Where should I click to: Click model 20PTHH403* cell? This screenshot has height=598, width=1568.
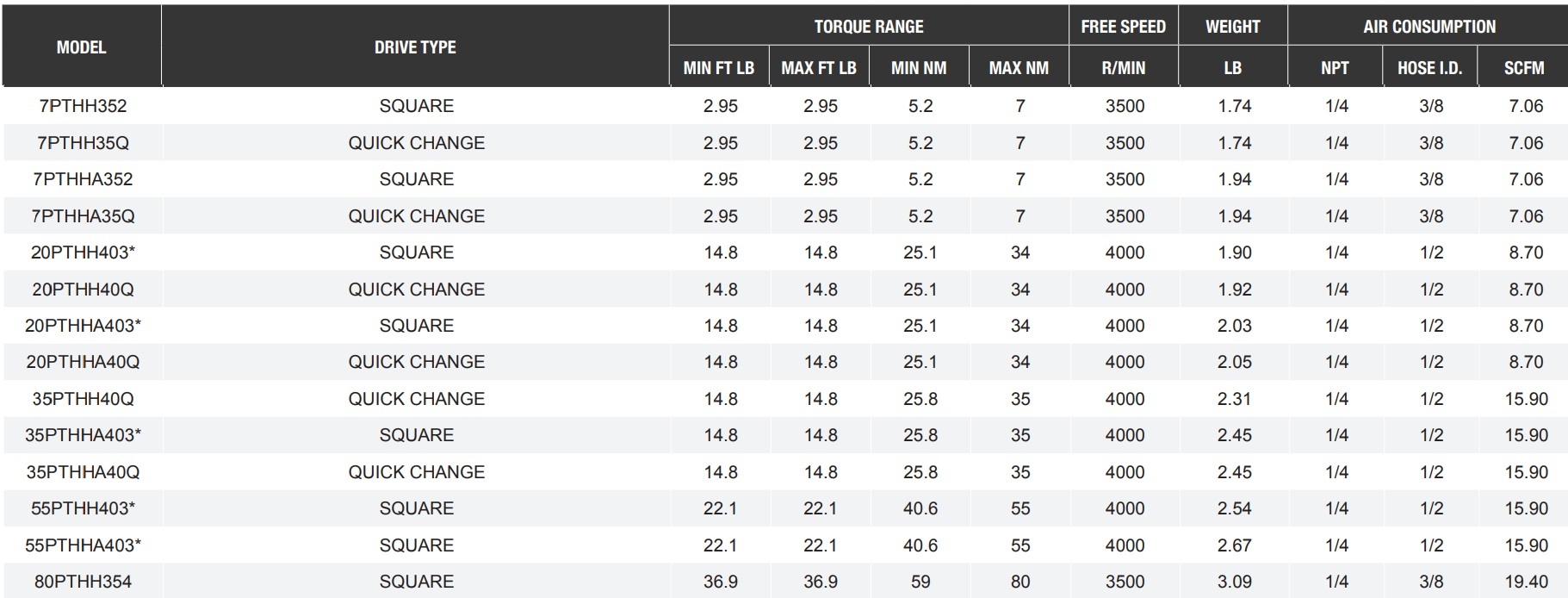83,252
